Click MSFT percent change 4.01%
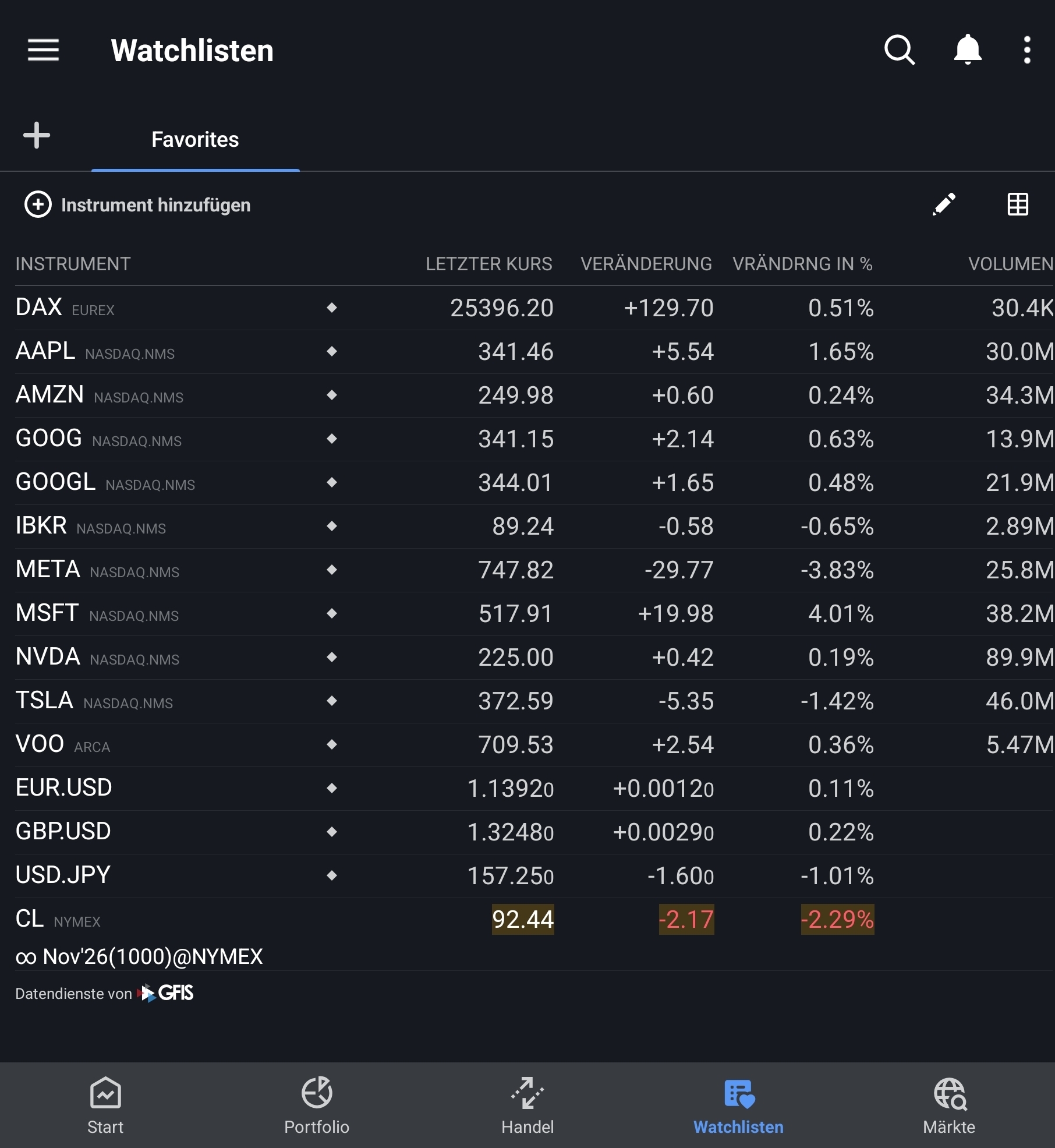 841,613
